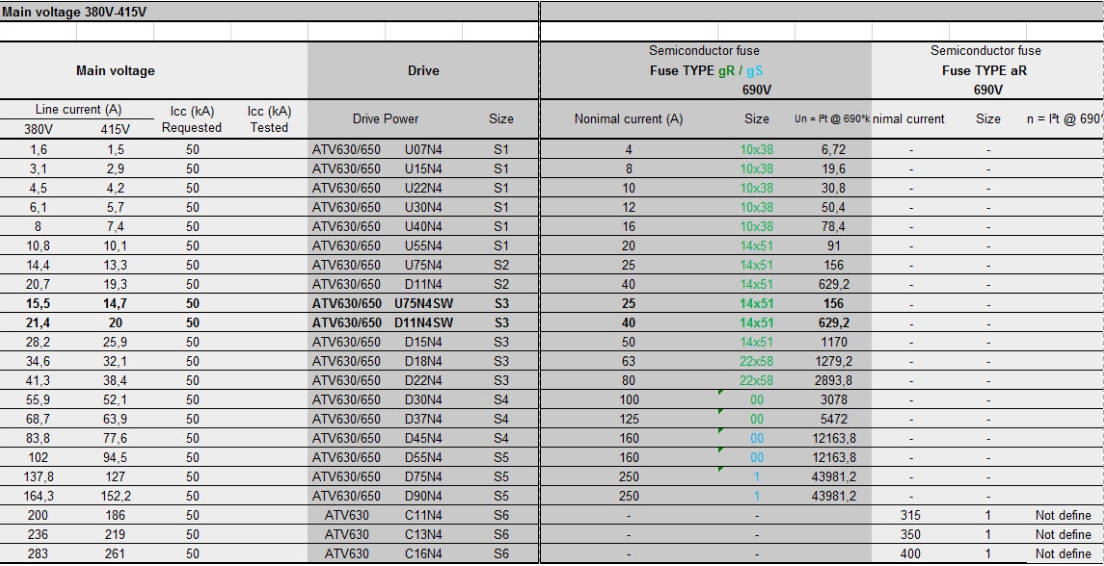Select the 'Line current (A)' header
This screenshot has width=1104, height=566.
click(x=78, y=110)
